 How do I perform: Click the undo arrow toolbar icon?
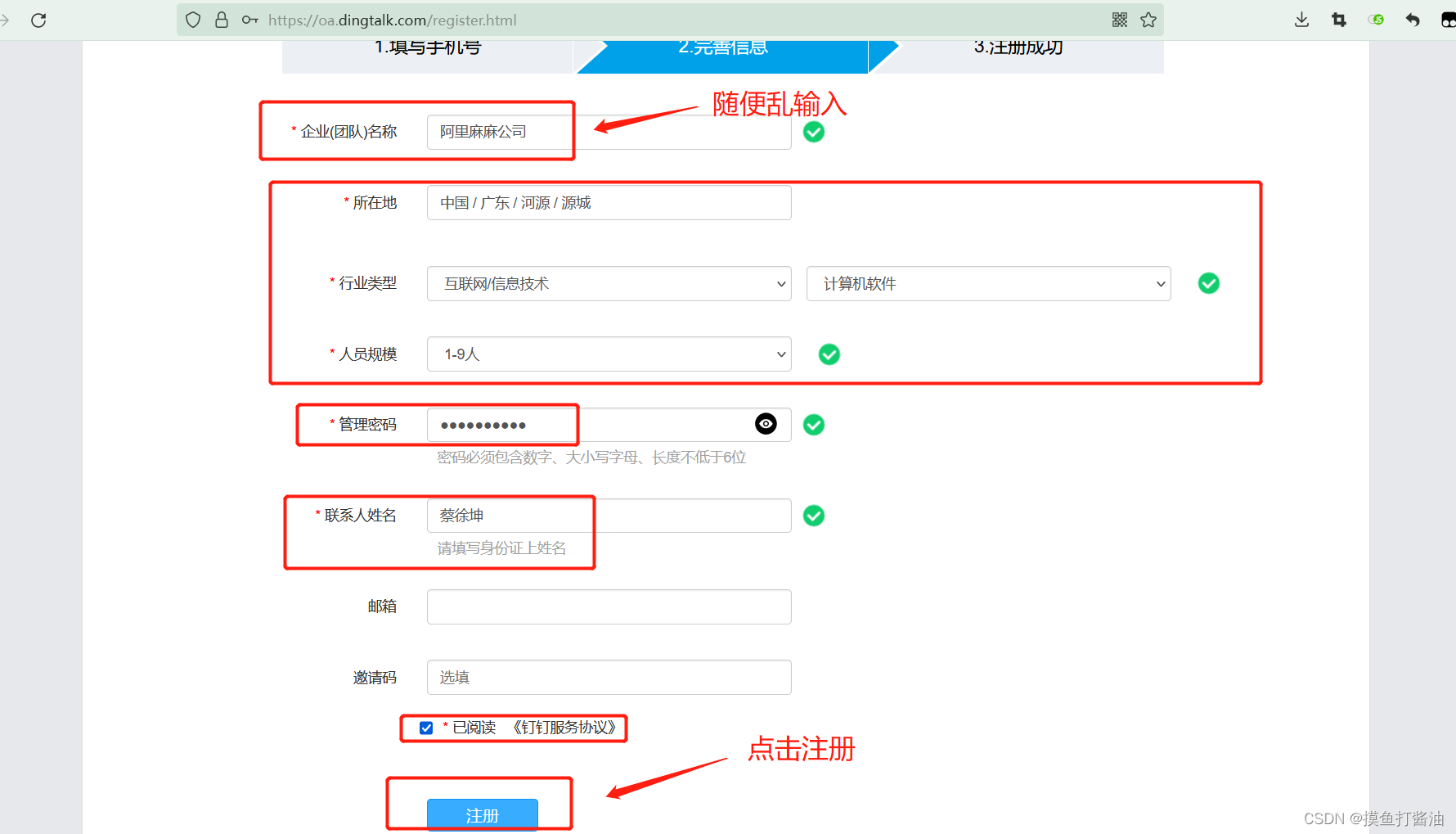click(x=1413, y=20)
